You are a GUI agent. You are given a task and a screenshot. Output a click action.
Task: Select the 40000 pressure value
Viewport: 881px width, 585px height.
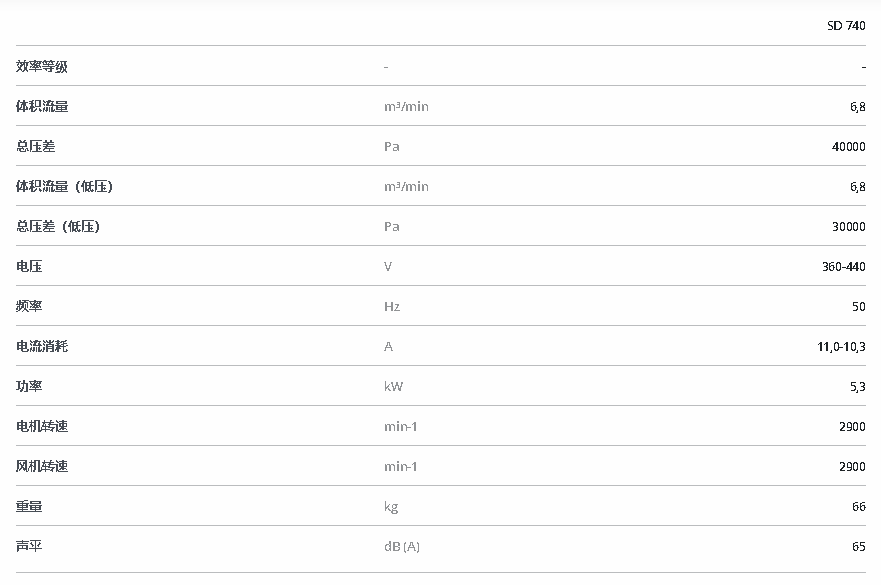pos(848,146)
